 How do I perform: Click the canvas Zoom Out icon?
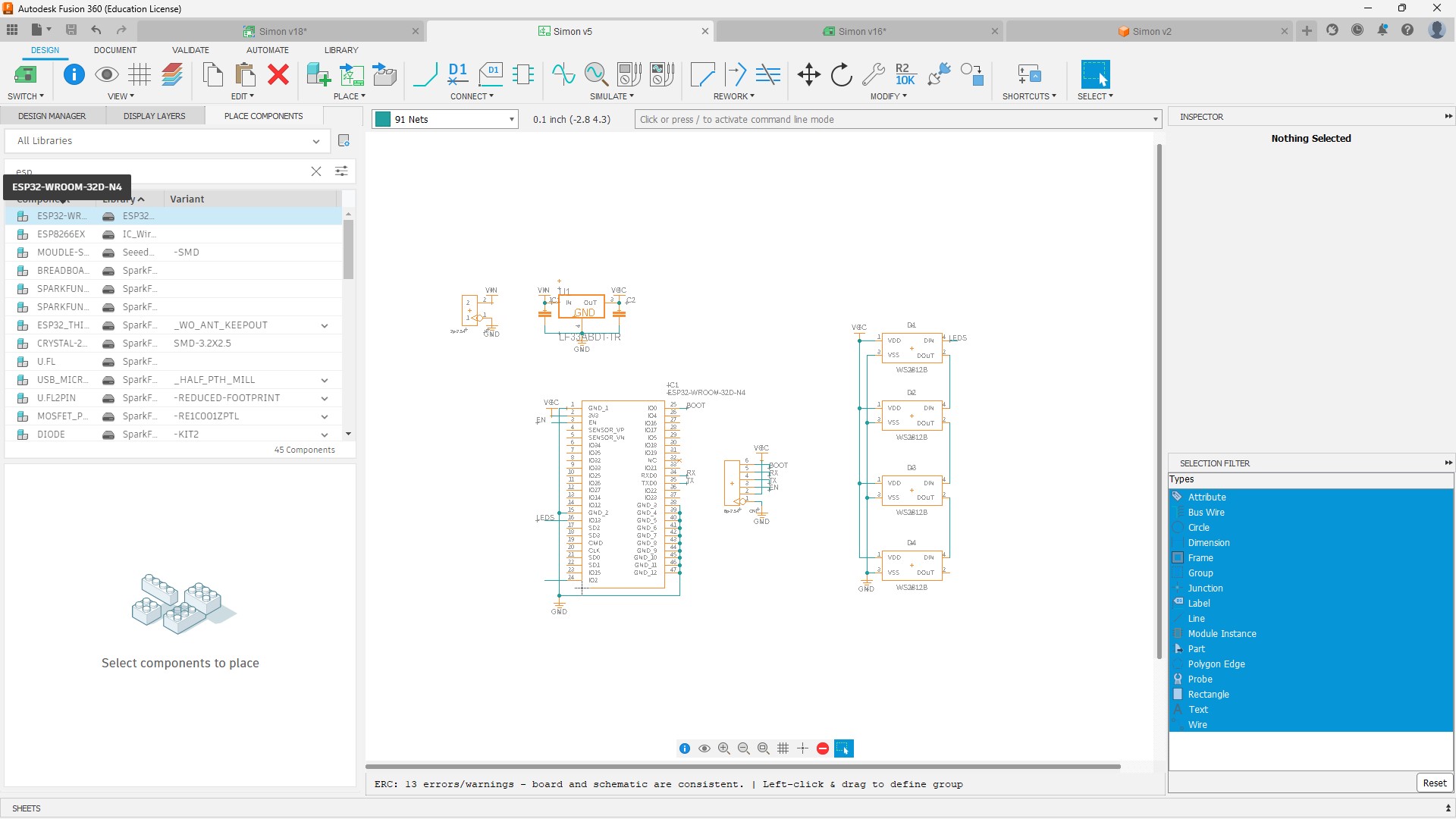pyautogui.click(x=744, y=748)
